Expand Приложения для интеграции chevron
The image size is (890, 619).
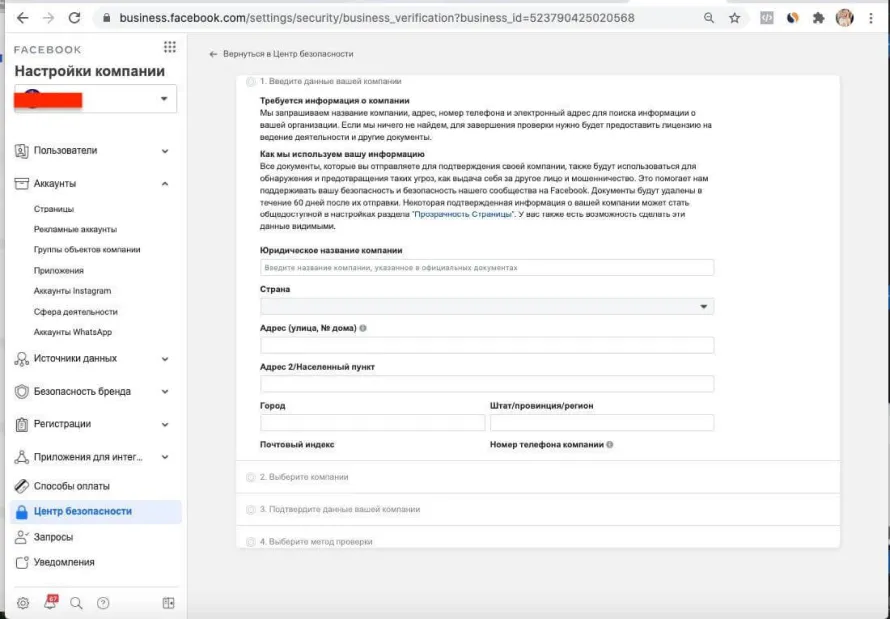[165, 457]
